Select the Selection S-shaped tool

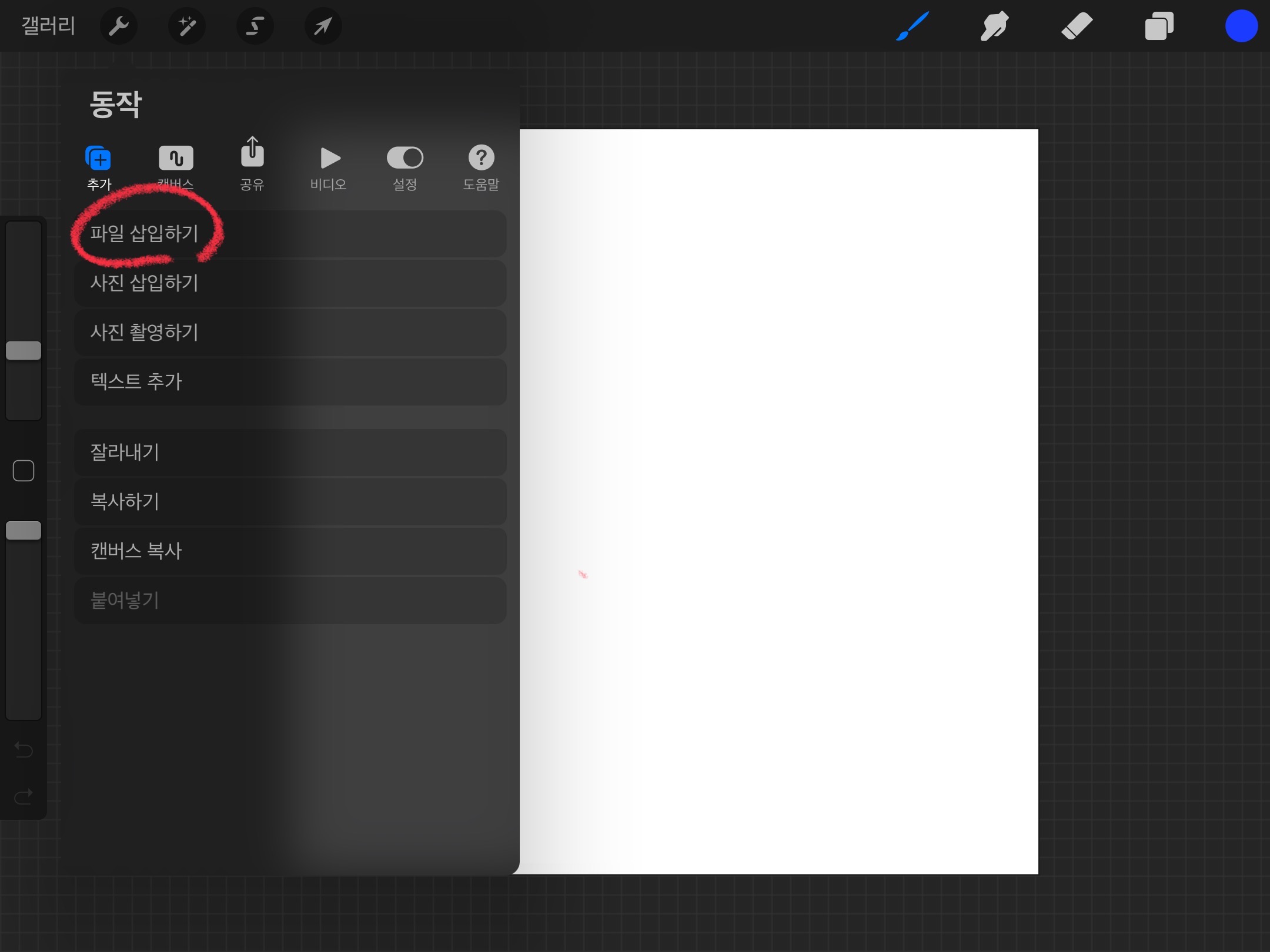tap(255, 26)
